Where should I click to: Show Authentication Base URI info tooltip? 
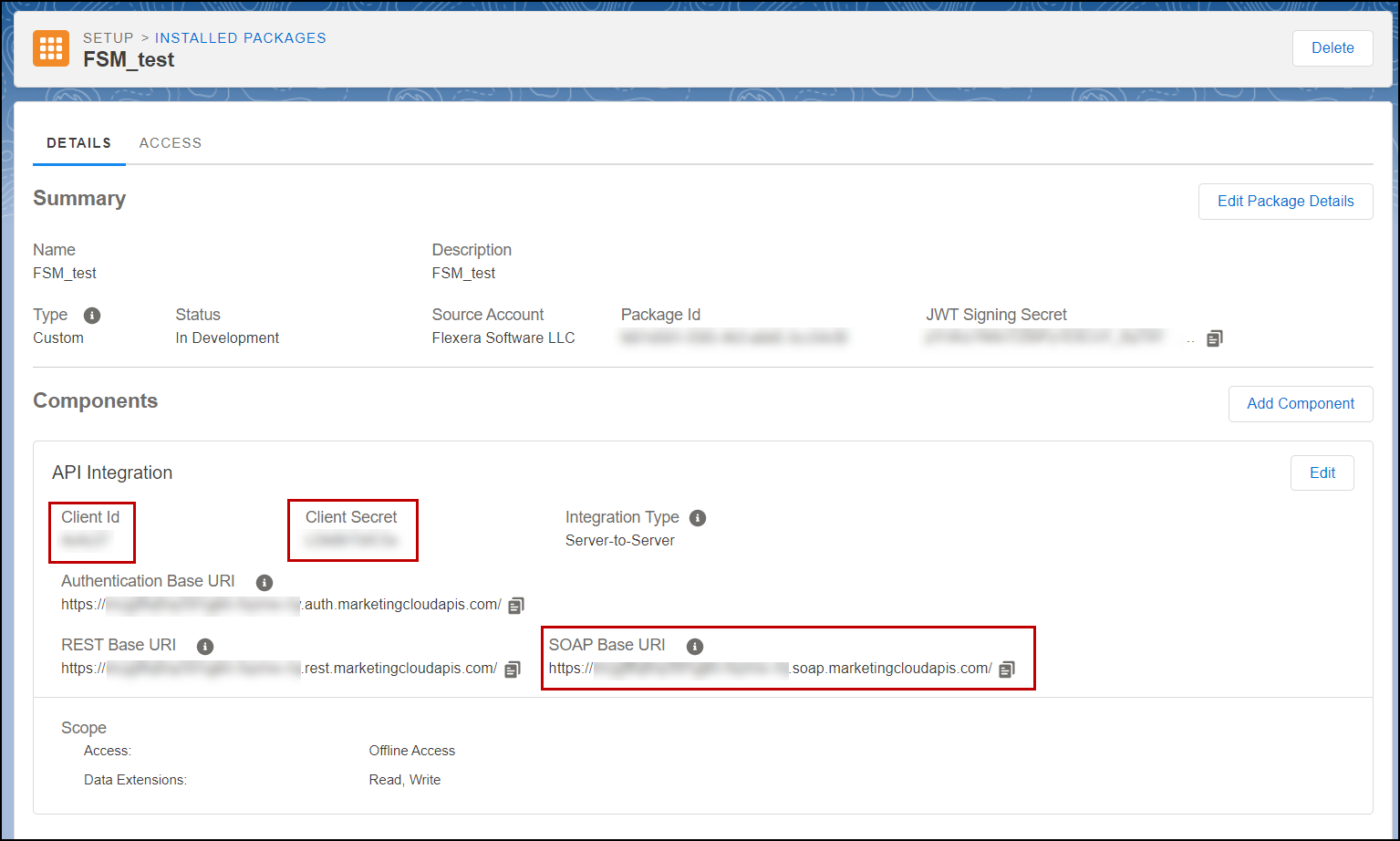click(264, 582)
